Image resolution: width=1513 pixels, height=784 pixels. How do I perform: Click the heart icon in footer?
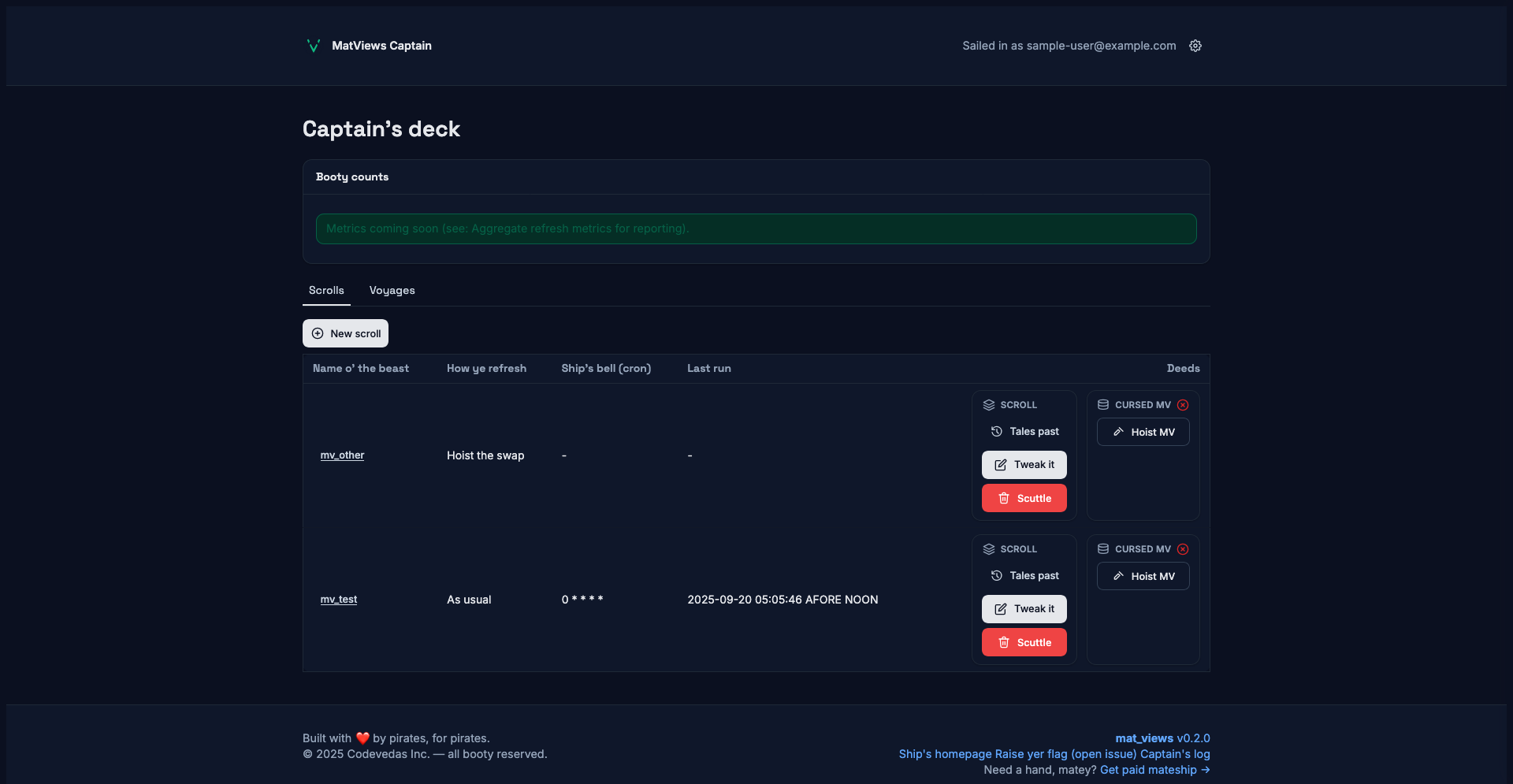[362, 738]
